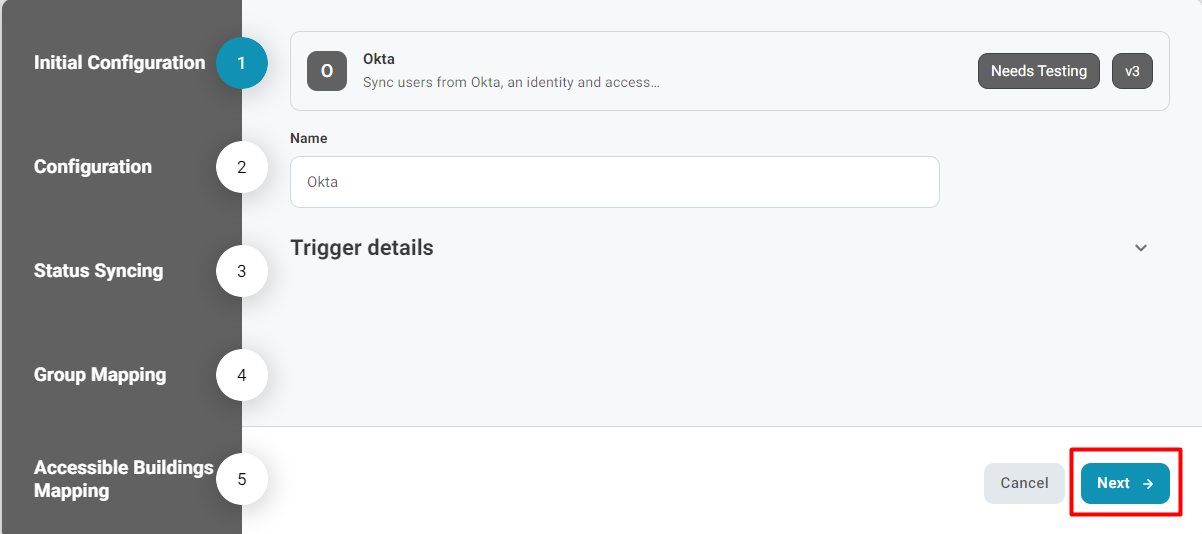Focus the Name input field
Viewport: 1202px width, 534px height.
coord(615,182)
